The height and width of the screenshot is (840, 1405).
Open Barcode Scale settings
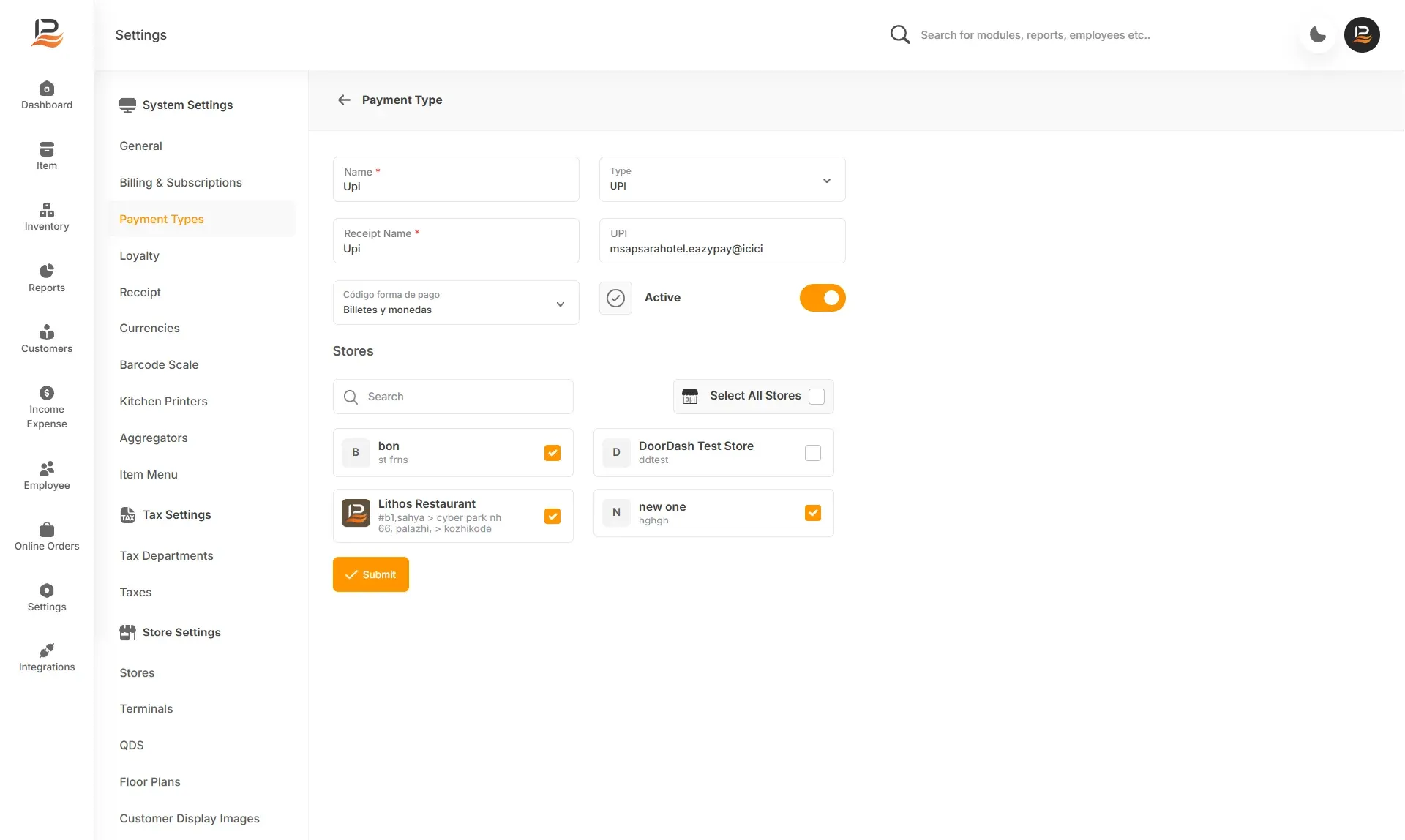[x=159, y=365]
